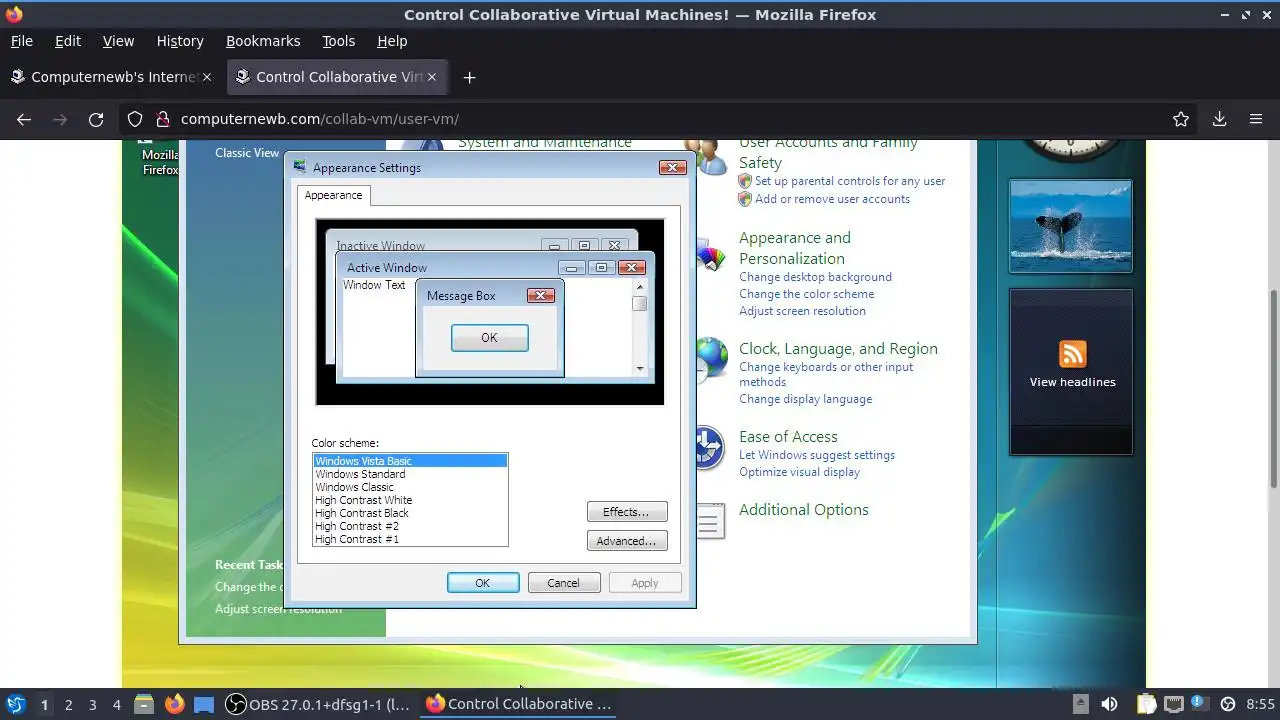Select Windows Classic color scheme

410,487
